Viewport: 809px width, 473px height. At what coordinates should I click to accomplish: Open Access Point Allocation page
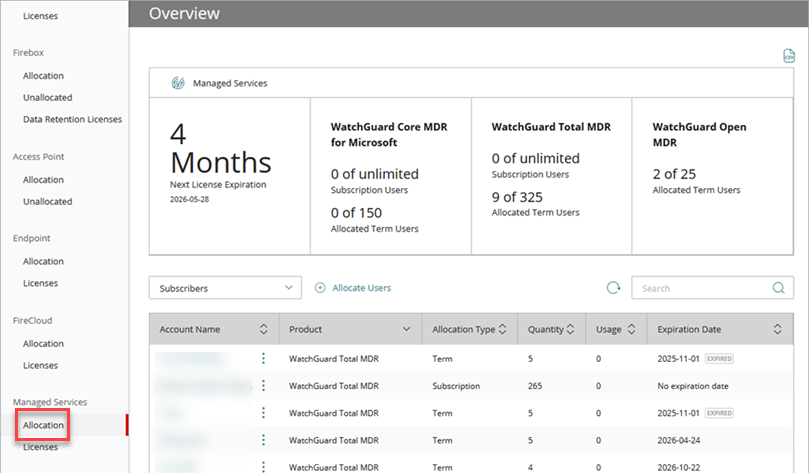coord(43,180)
